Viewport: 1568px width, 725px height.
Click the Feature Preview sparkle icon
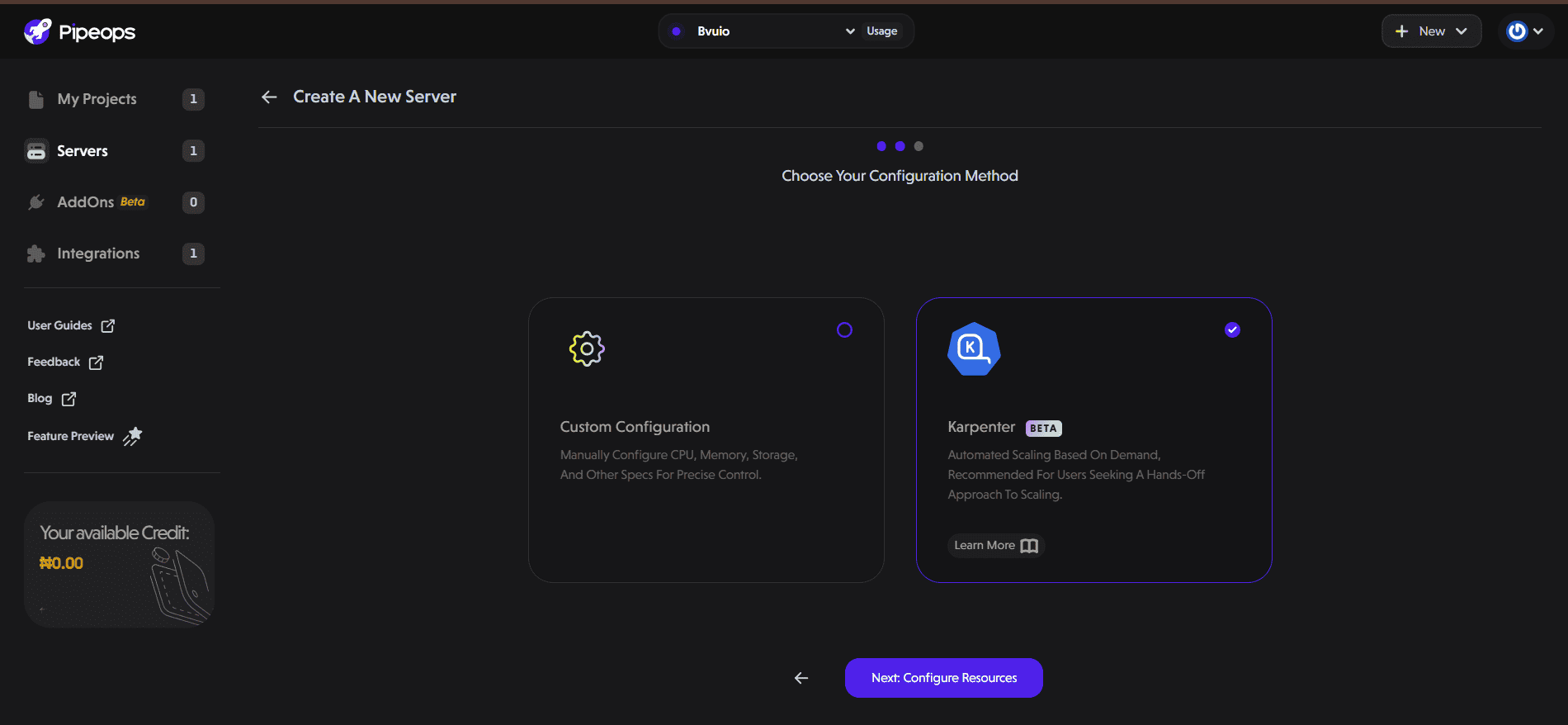click(132, 436)
